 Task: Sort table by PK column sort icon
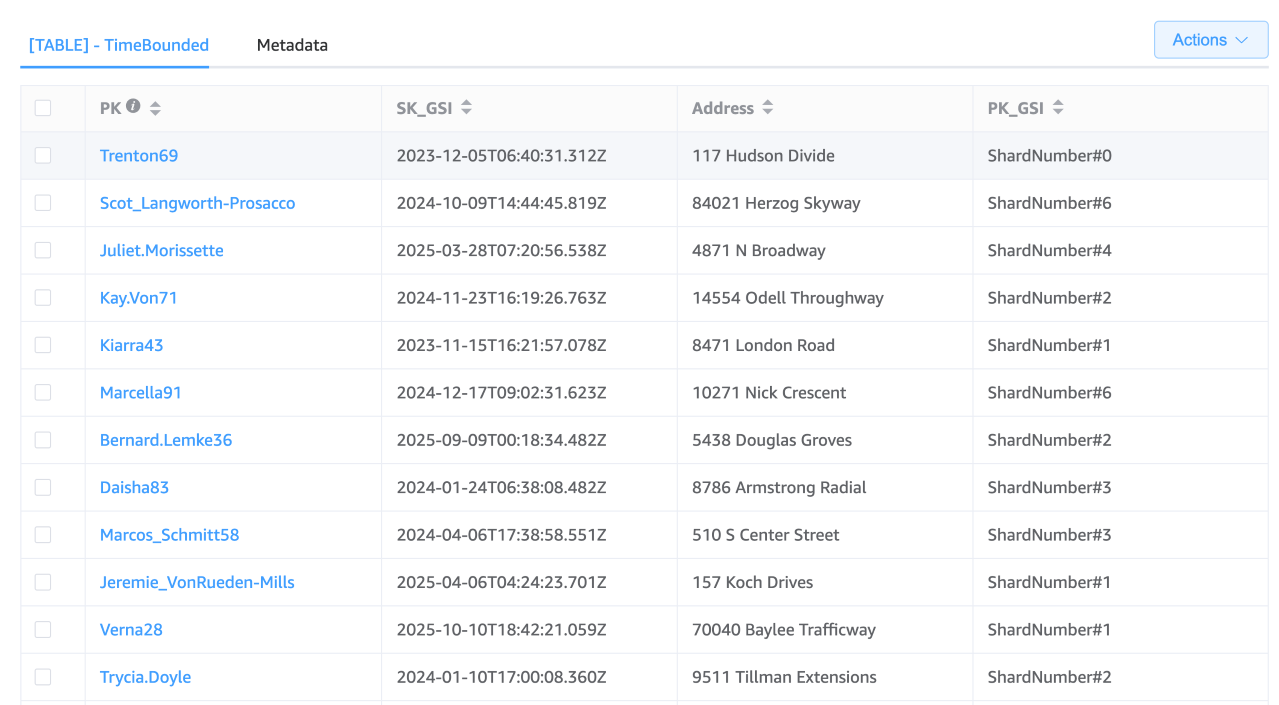point(155,108)
